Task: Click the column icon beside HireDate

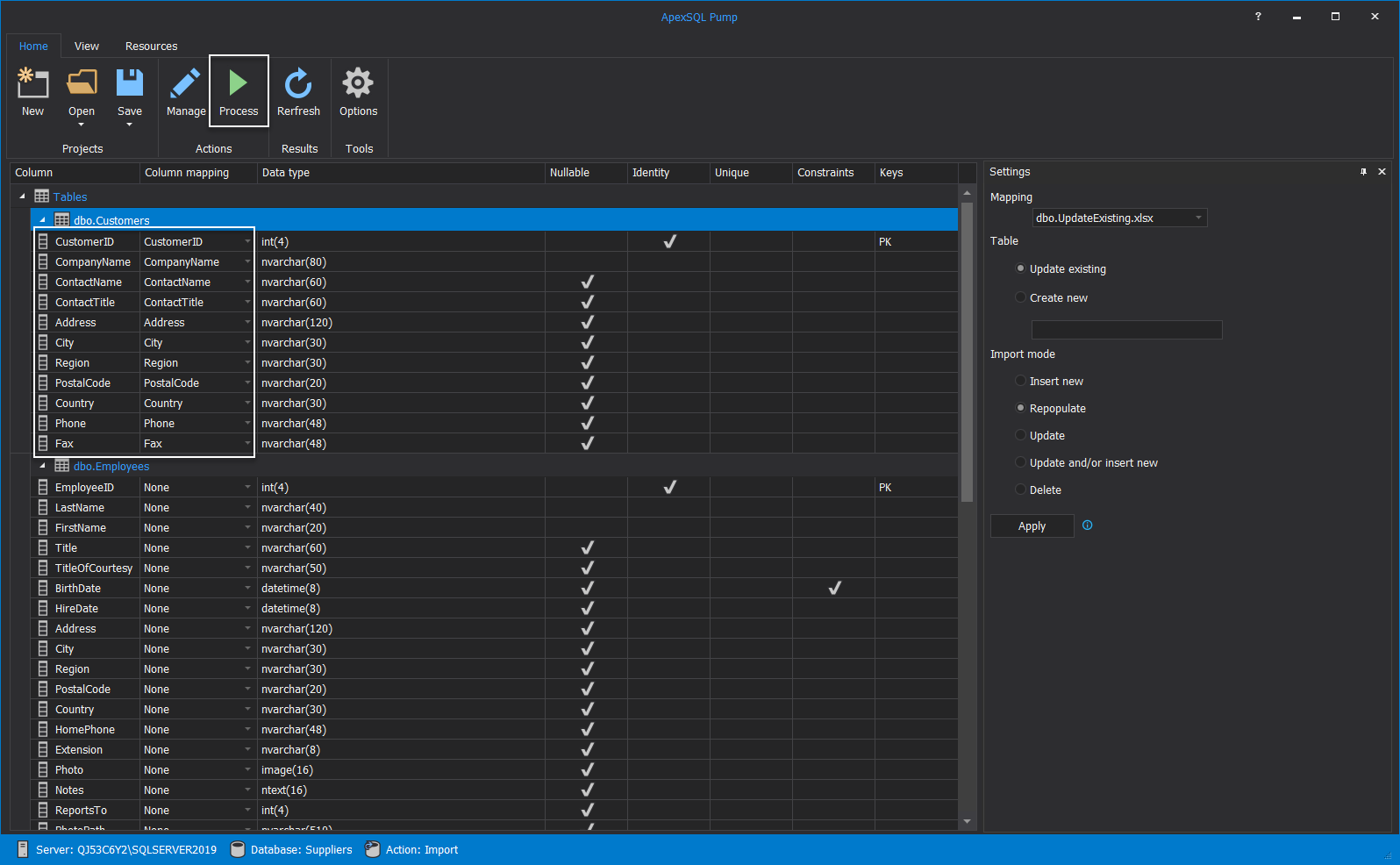Action: (43, 608)
